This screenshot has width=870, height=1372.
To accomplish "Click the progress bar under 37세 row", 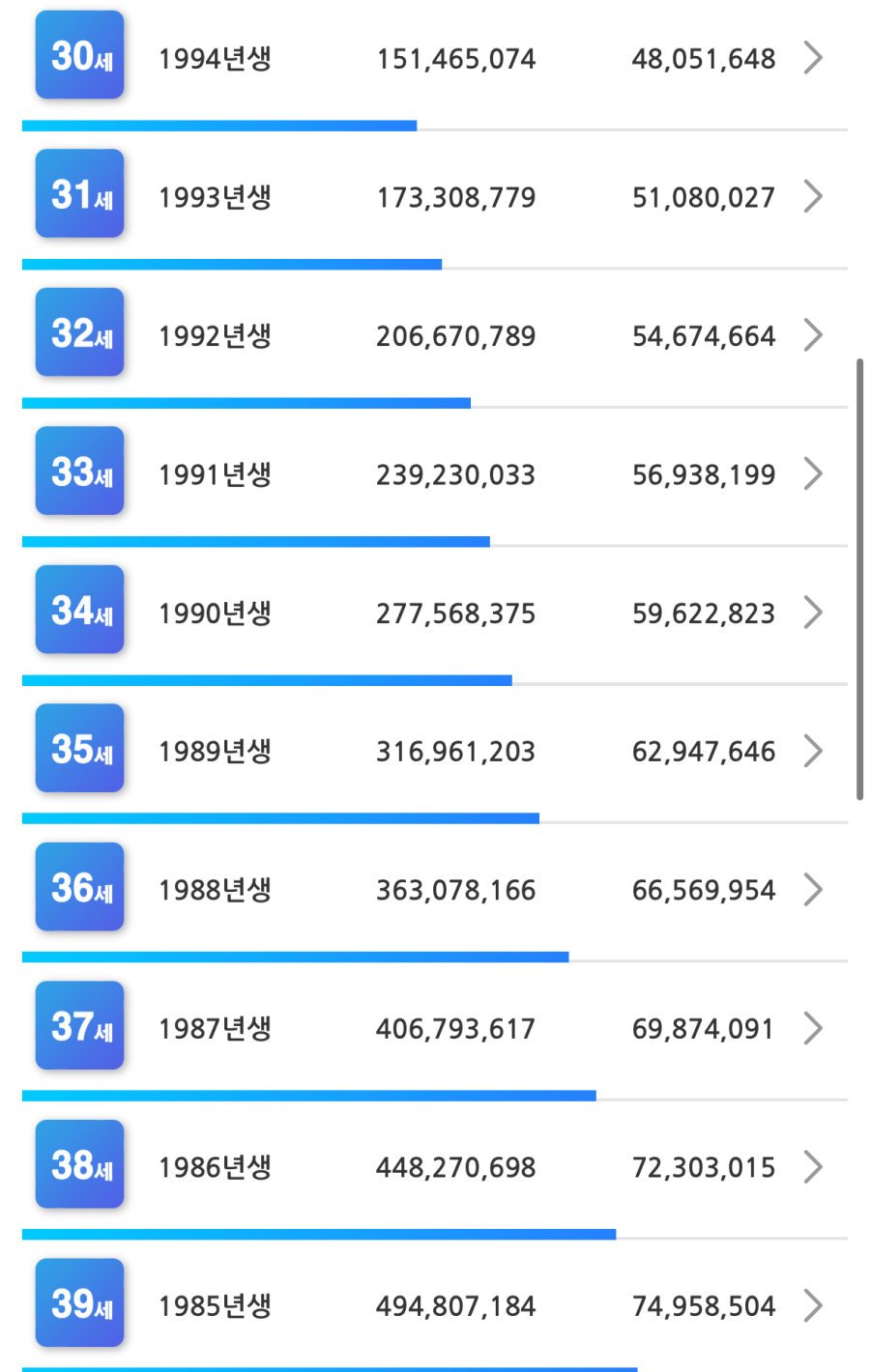I will click(309, 1096).
